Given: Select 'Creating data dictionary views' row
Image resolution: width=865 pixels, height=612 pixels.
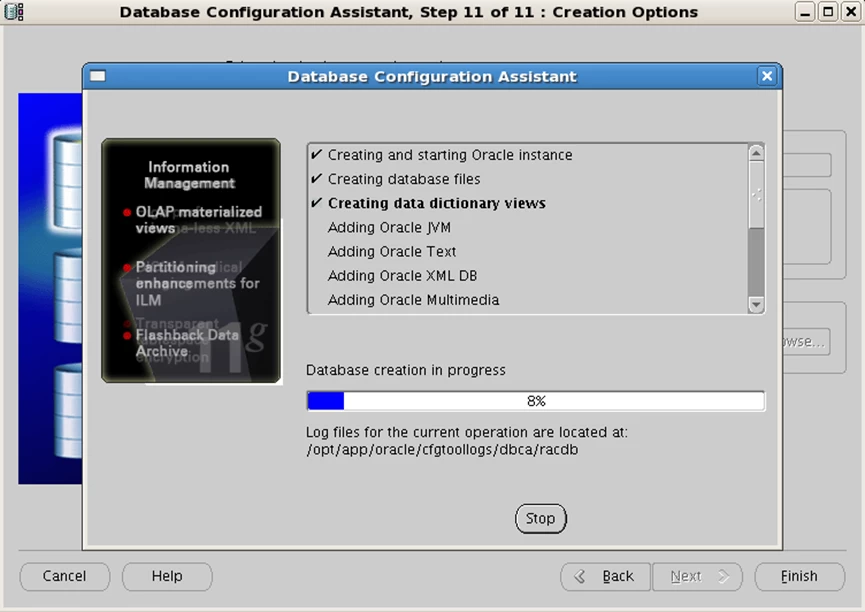Looking at the screenshot, I should coord(528,203).
